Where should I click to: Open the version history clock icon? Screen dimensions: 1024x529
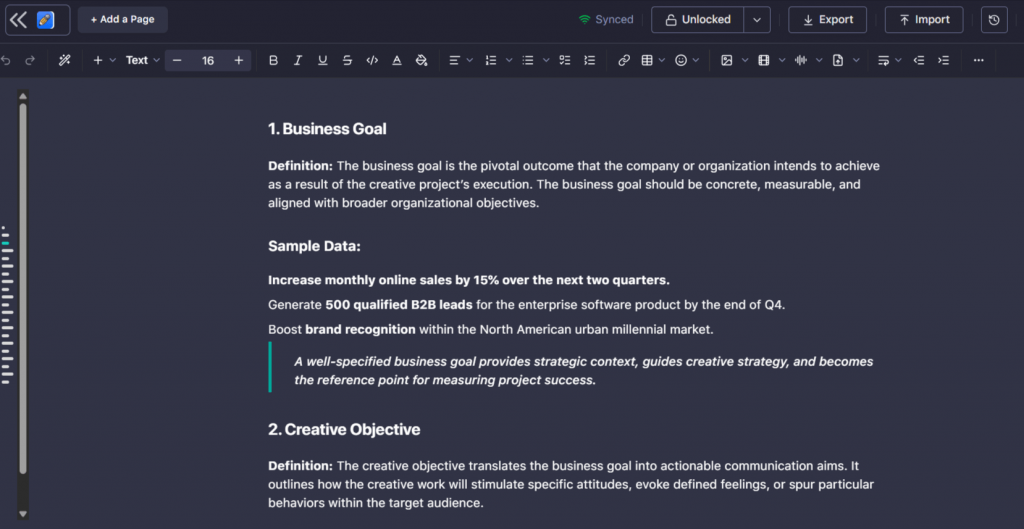point(994,20)
